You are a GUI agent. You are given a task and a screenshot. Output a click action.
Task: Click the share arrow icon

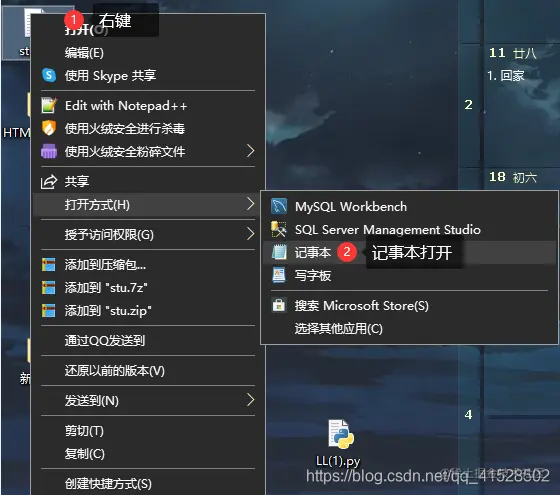pyautogui.click(x=49, y=181)
